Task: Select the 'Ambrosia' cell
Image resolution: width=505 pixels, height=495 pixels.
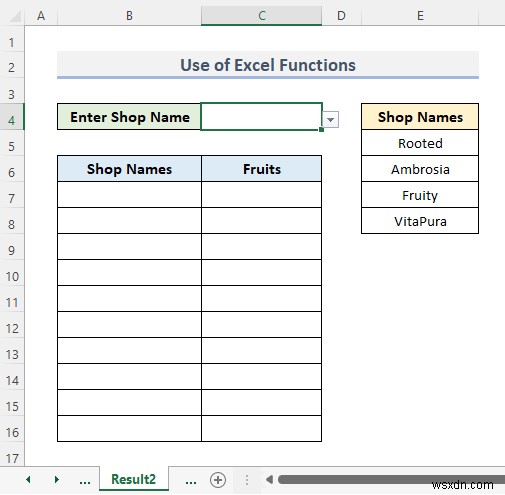Action: (420, 169)
